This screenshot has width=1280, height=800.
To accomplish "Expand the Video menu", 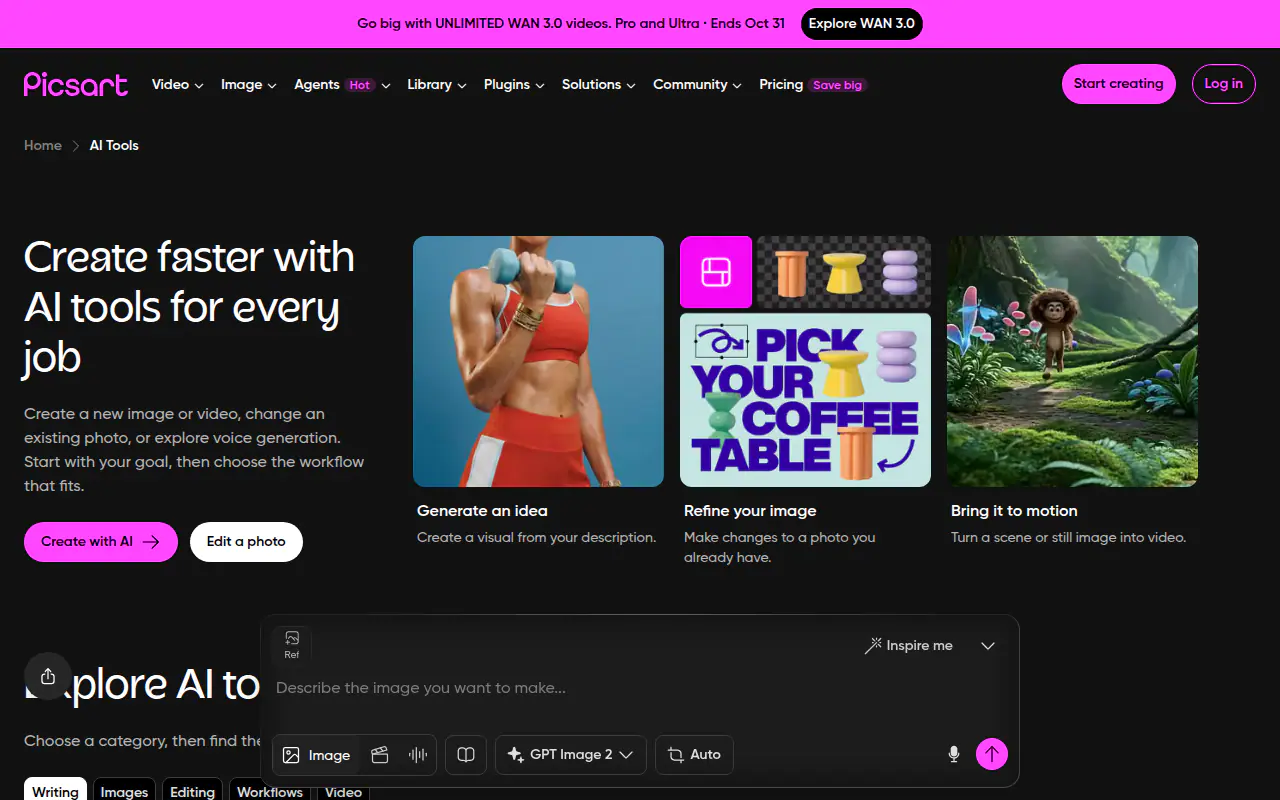I will pyautogui.click(x=177, y=85).
